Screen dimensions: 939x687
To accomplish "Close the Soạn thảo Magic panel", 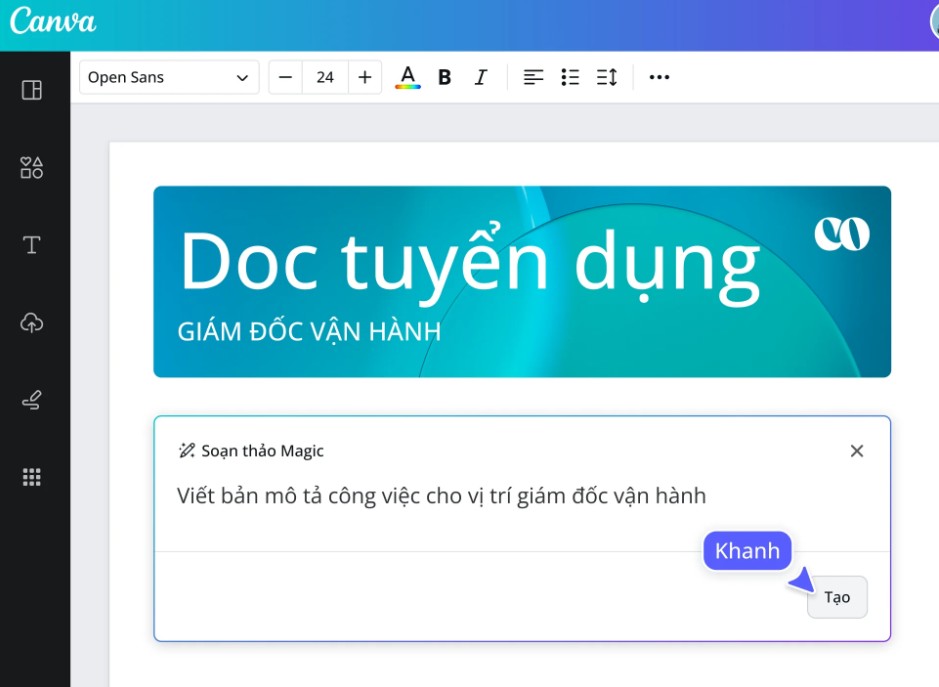I will click(857, 451).
